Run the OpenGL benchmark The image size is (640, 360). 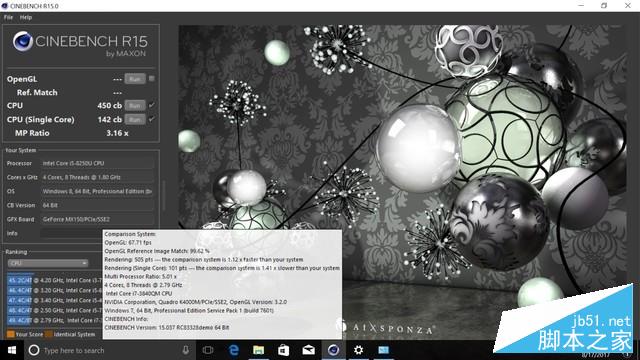click(135, 79)
